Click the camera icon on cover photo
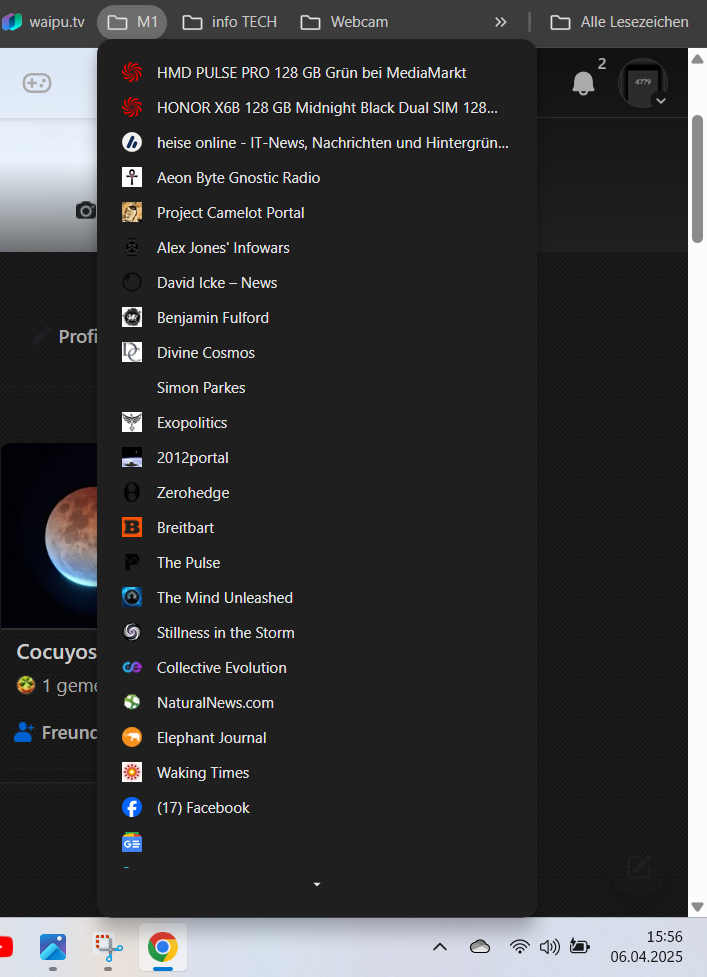Screen dimensions: 707x977 pos(86,211)
